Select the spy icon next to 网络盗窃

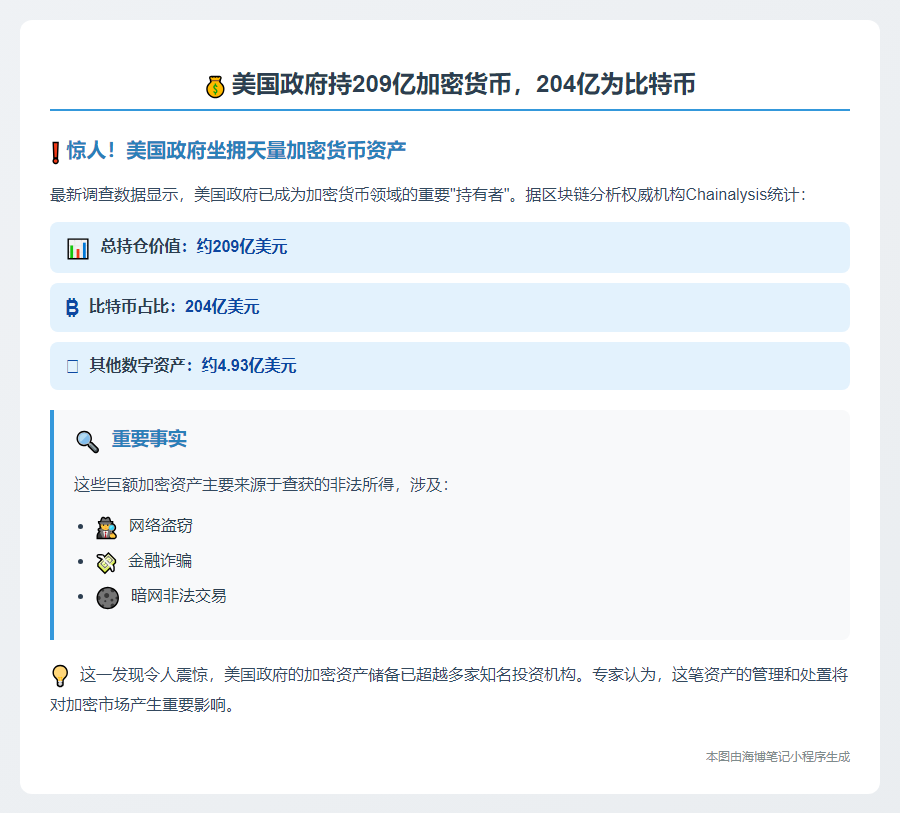pos(105,527)
